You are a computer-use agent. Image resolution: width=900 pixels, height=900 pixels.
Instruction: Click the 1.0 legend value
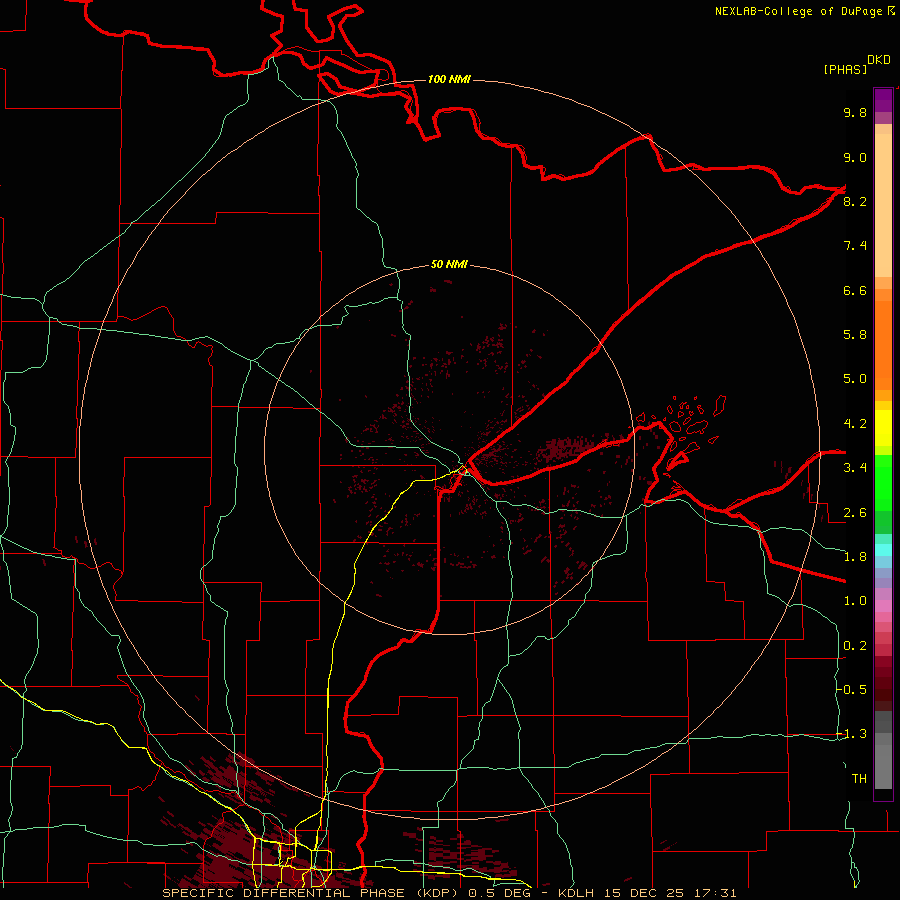click(x=855, y=601)
